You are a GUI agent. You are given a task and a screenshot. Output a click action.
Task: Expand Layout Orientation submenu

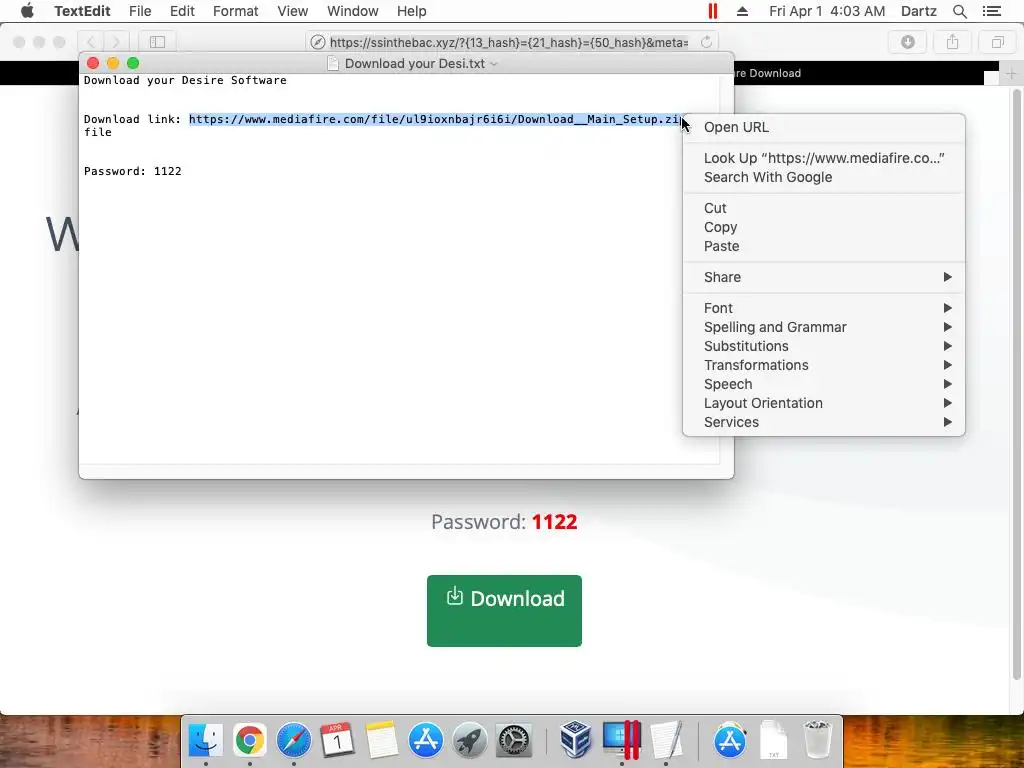tap(824, 402)
